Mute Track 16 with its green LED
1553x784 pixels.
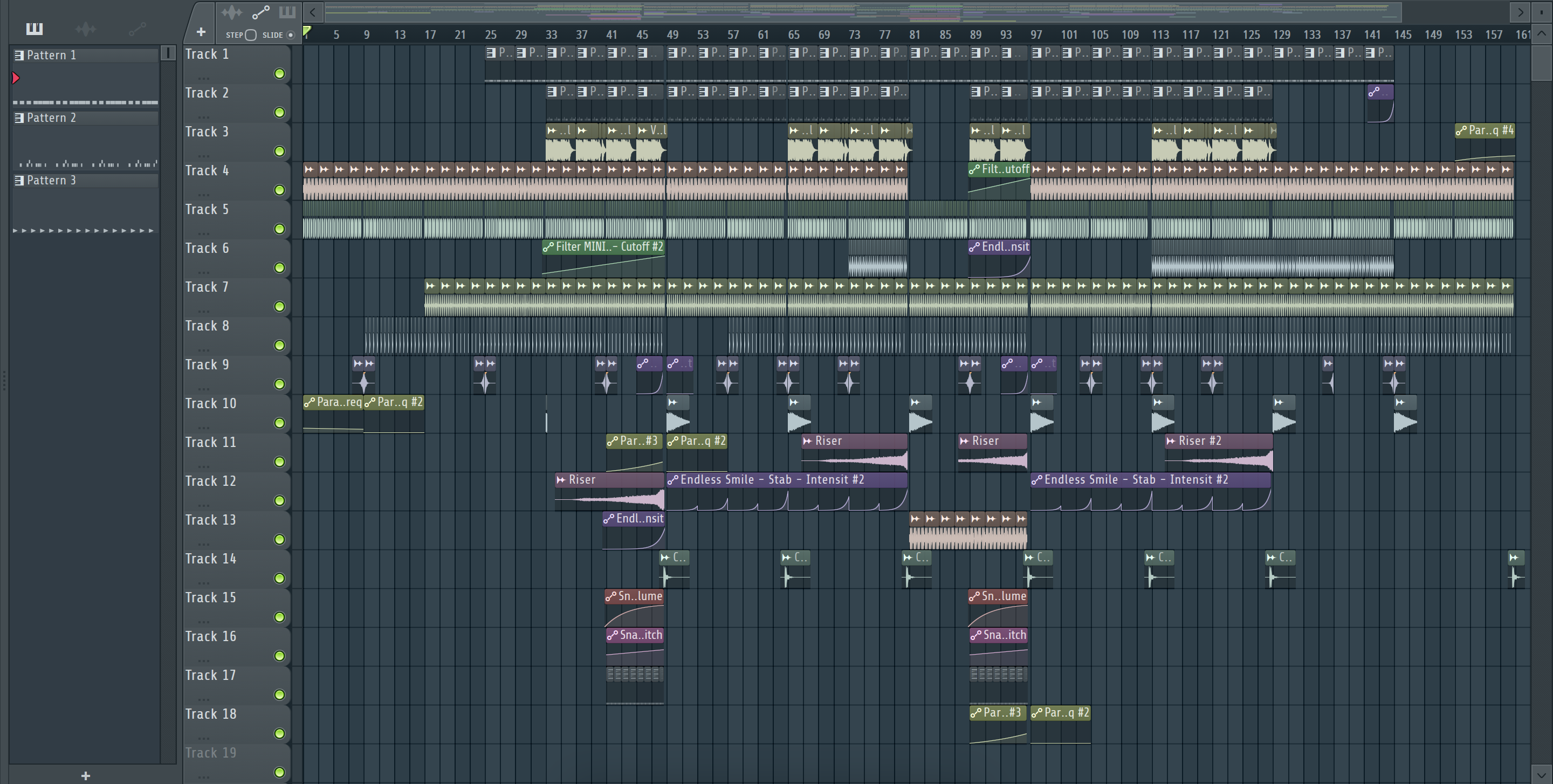(279, 656)
